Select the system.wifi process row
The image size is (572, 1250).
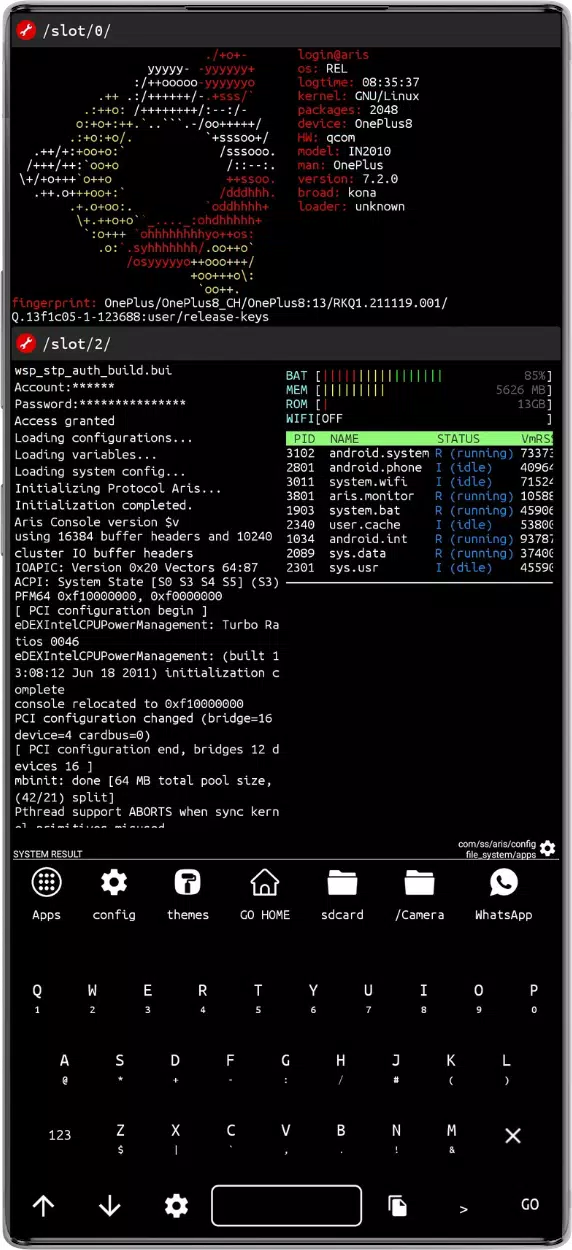click(x=419, y=482)
